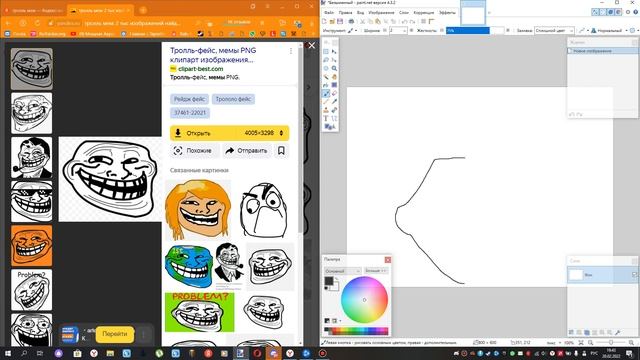Open the Инструмент tool chooser dropdown
The width and height of the screenshot is (640, 360).
[352, 30]
